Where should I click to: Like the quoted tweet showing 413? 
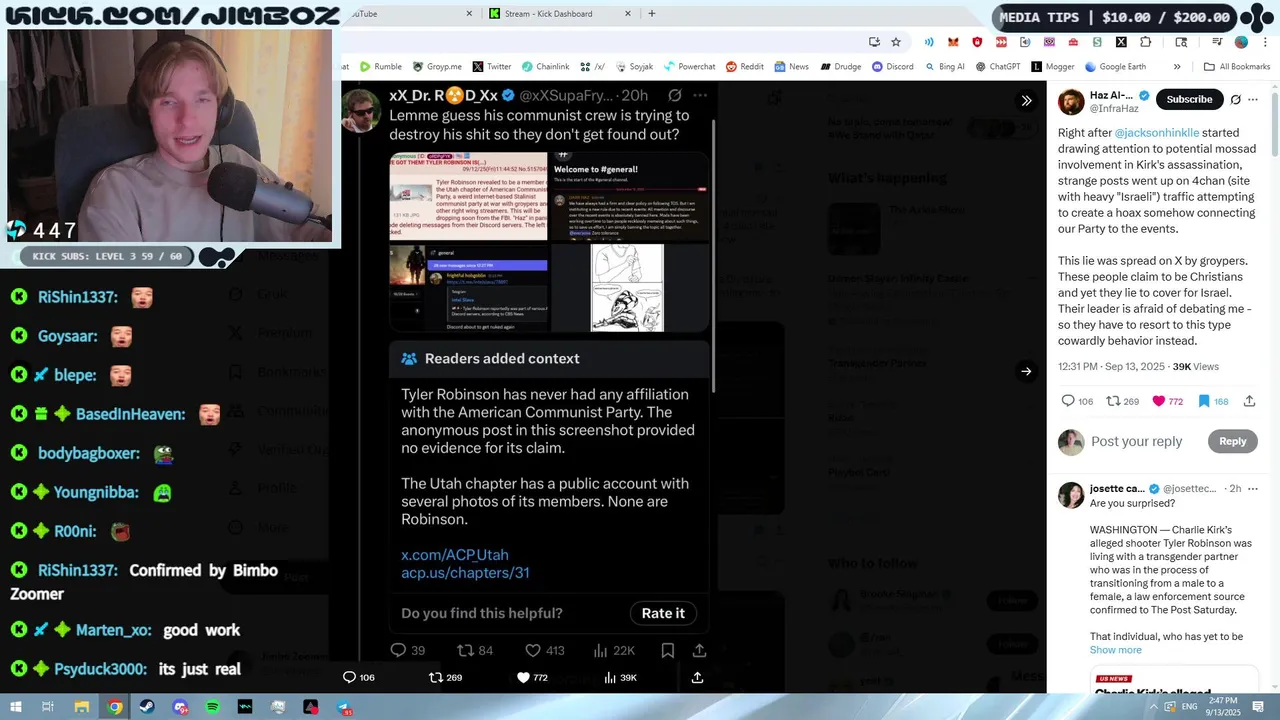coord(533,650)
